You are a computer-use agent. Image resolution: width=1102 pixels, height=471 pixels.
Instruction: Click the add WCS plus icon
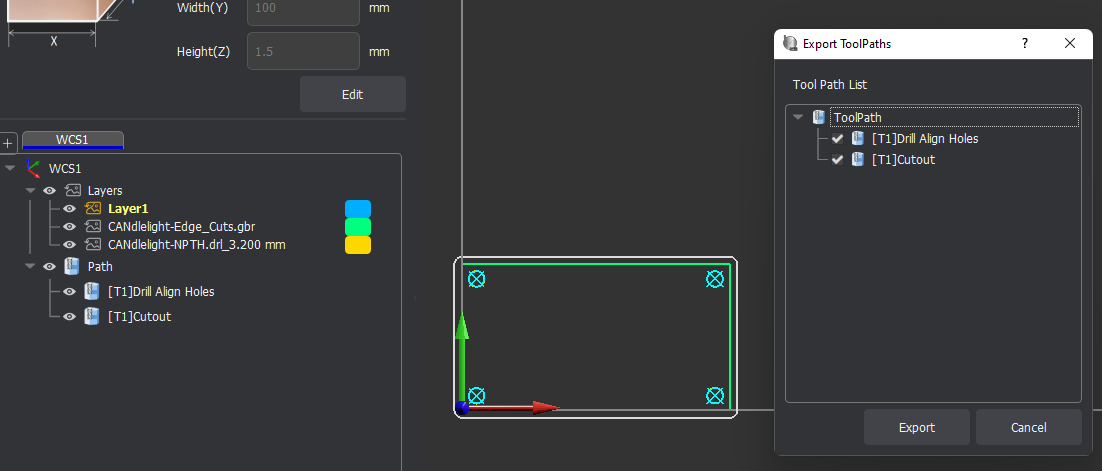tap(7, 142)
